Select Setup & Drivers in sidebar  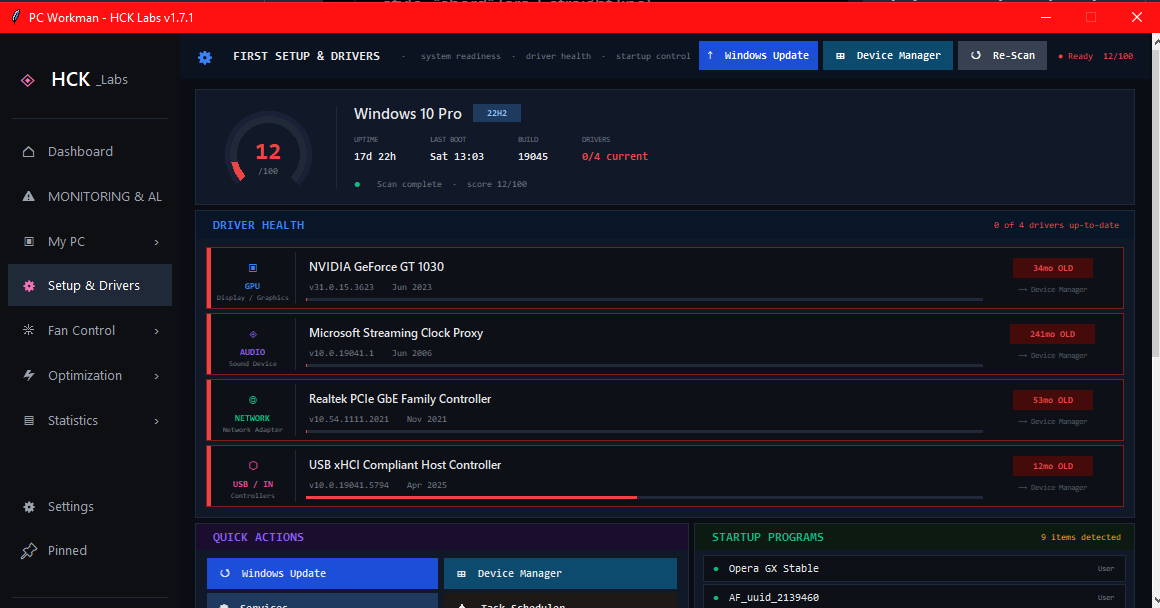click(90, 286)
